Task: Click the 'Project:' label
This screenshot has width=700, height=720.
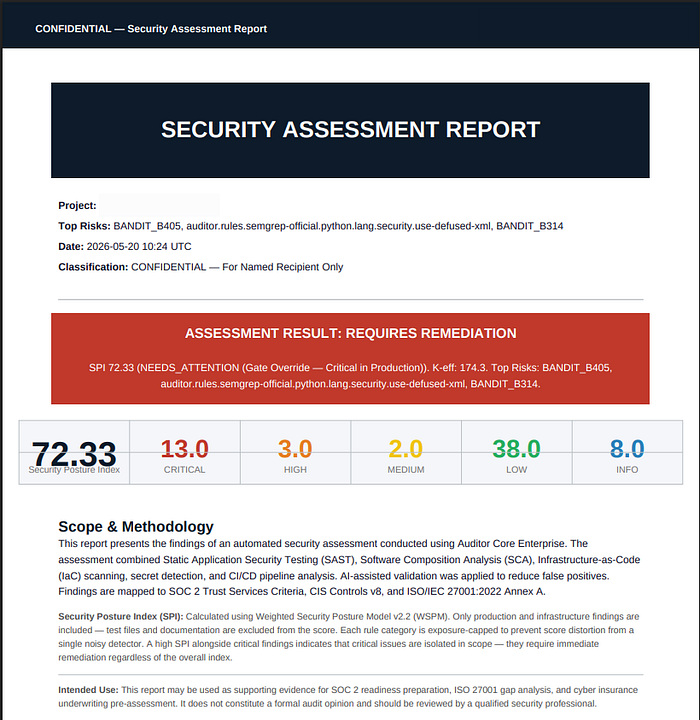Action: [x=77, y=205]
